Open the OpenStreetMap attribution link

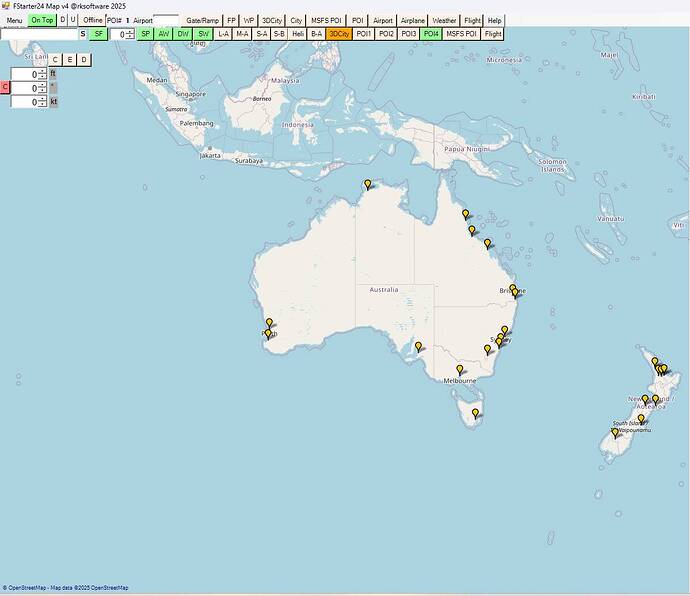66,588
